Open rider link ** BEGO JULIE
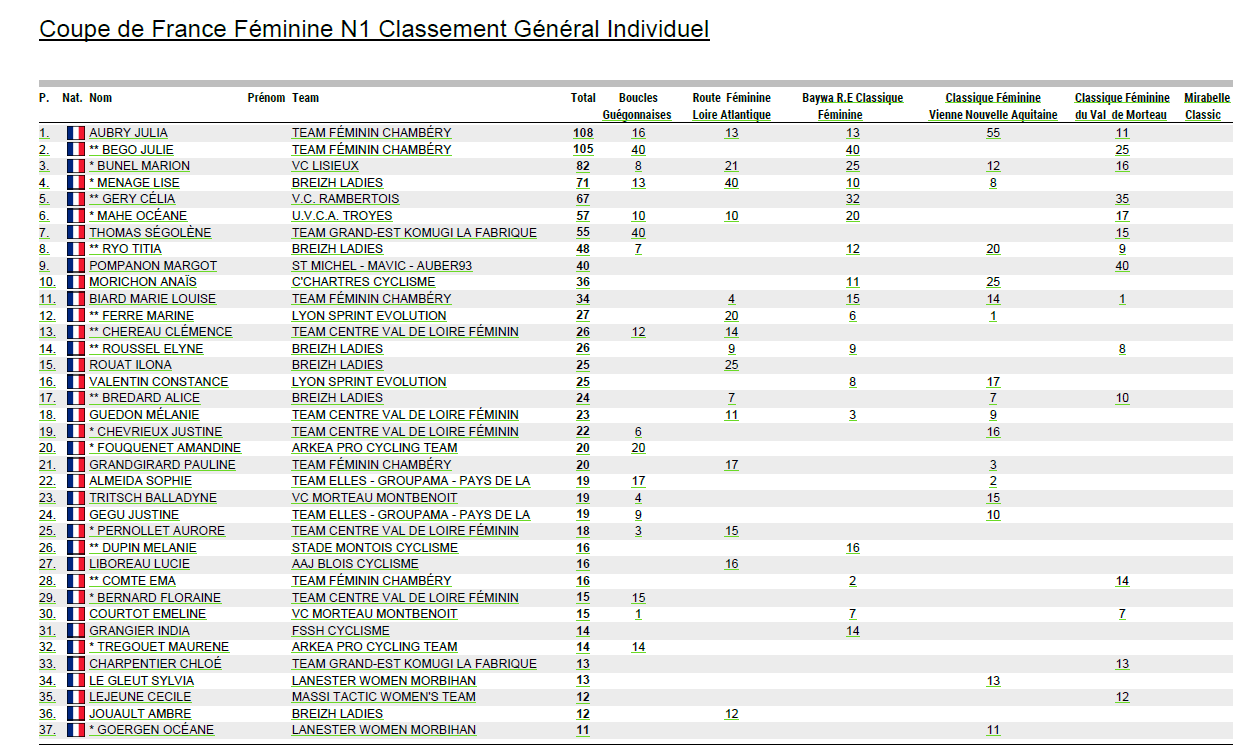1254x748 pixels. pyautogui.click(x=131, y=150)
